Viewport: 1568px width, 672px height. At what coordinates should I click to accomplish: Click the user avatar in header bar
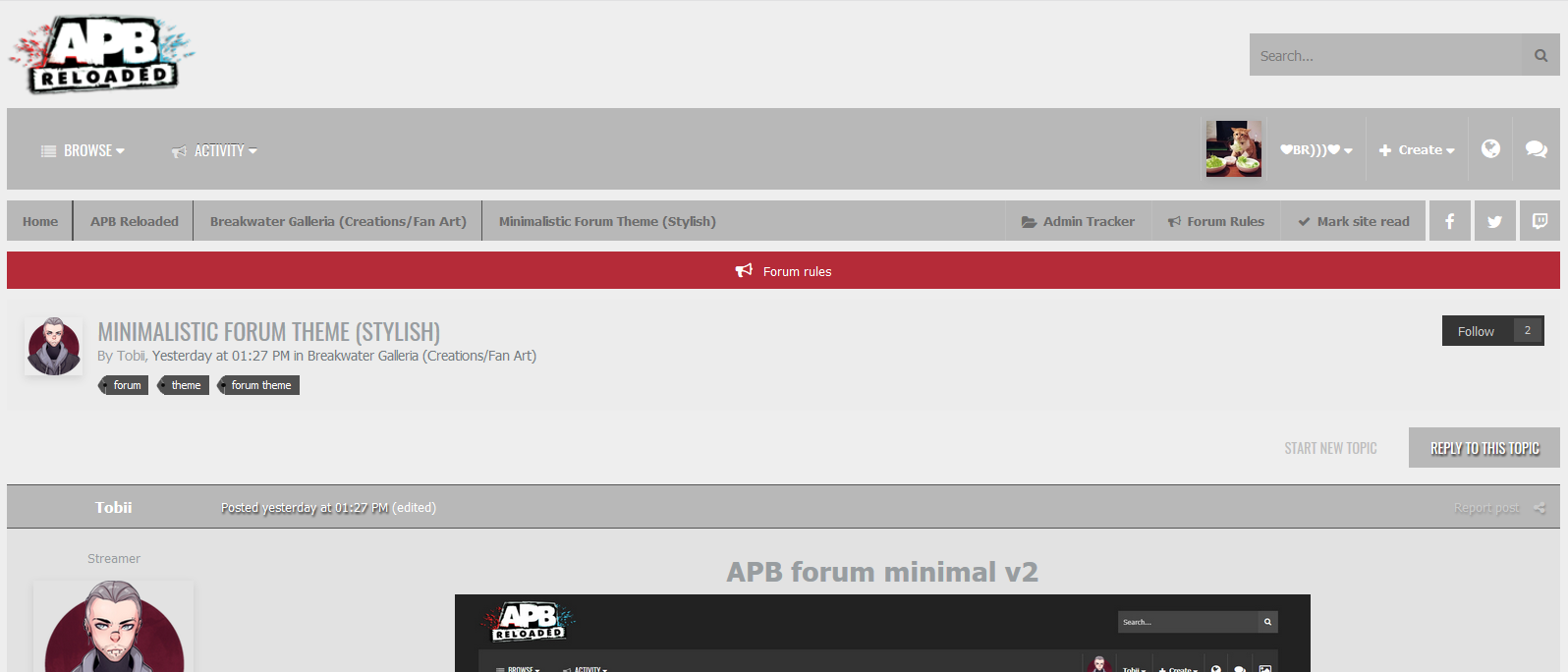click(x=1233, y=149)
